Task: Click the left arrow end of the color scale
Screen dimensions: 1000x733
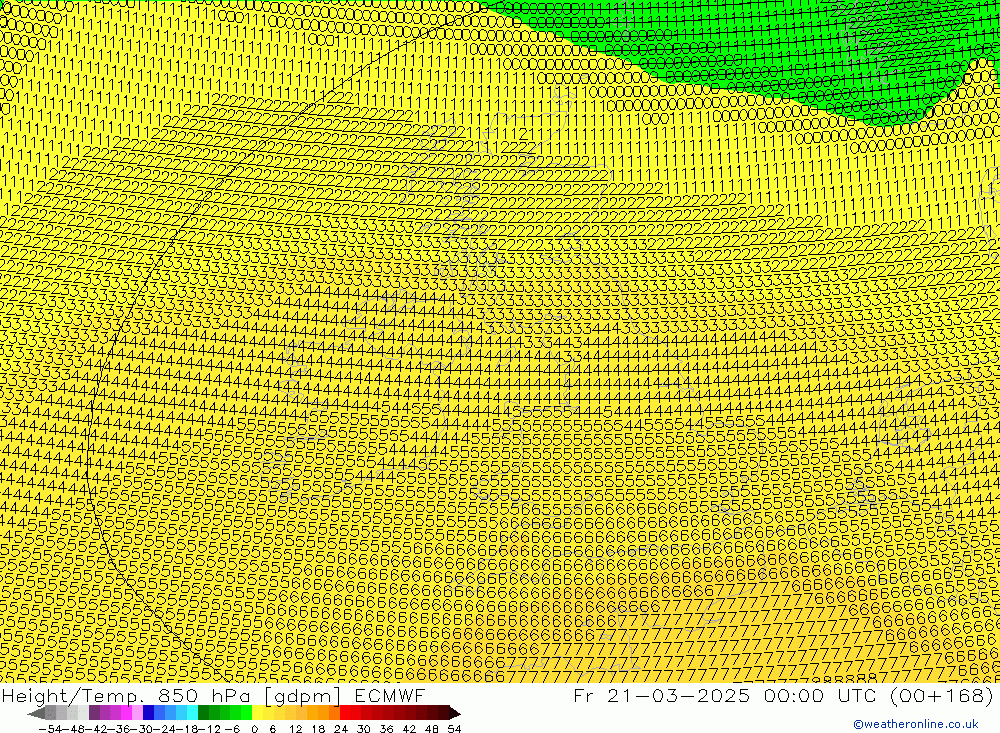Action: pos(36,713)
